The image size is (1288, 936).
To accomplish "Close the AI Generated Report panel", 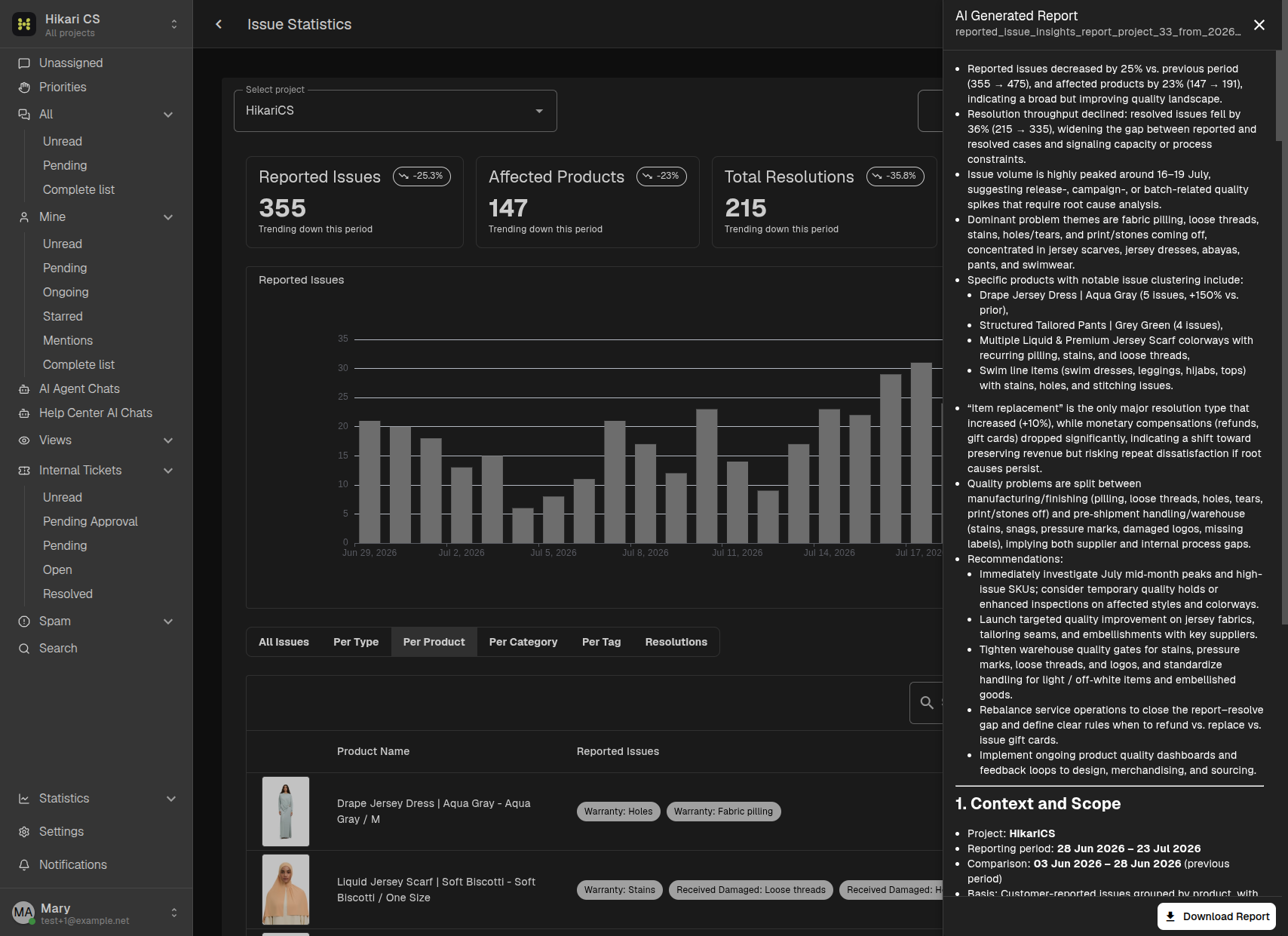I will pos(1259,25).
